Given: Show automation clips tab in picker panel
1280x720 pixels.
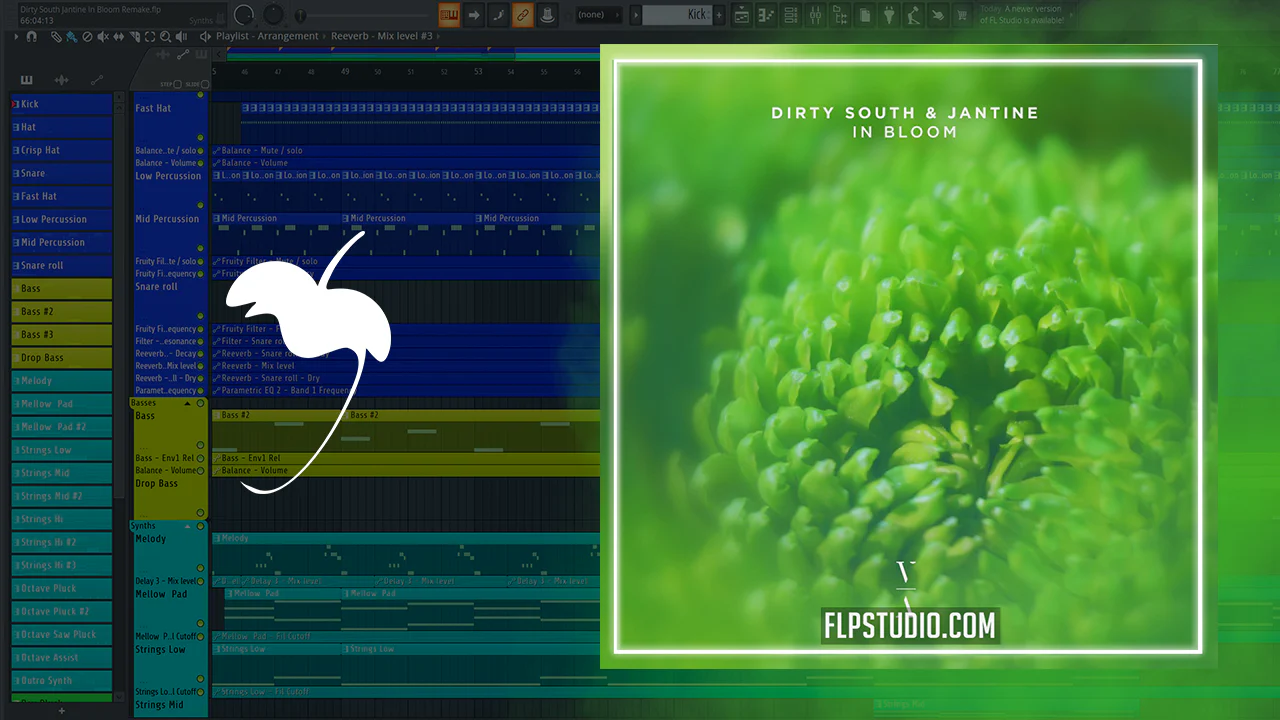Looking at the screenshot, I should (97, 80).
